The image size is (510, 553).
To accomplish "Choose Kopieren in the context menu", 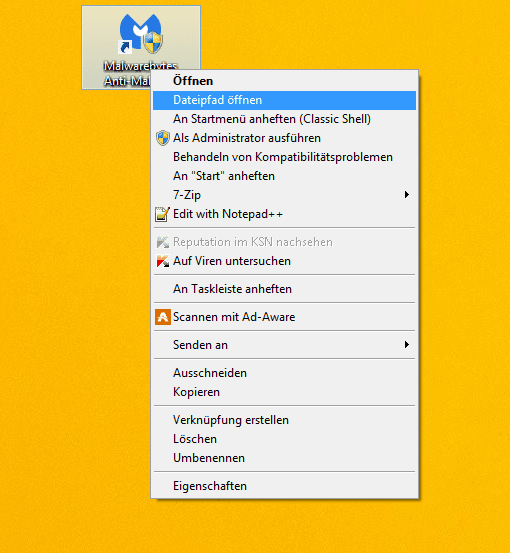I will pyautogui.click(x=284, y=392).
